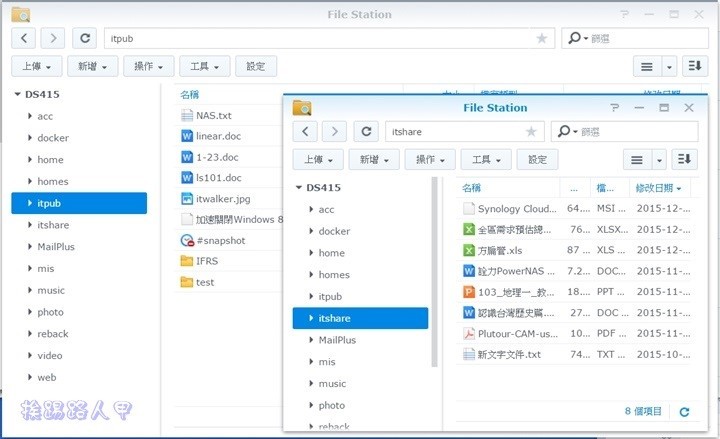This screenshot has width=720, height=439.
Task: Bookmark itpub with the star icon
Action: pyautogui.click(x=541, y=38)
